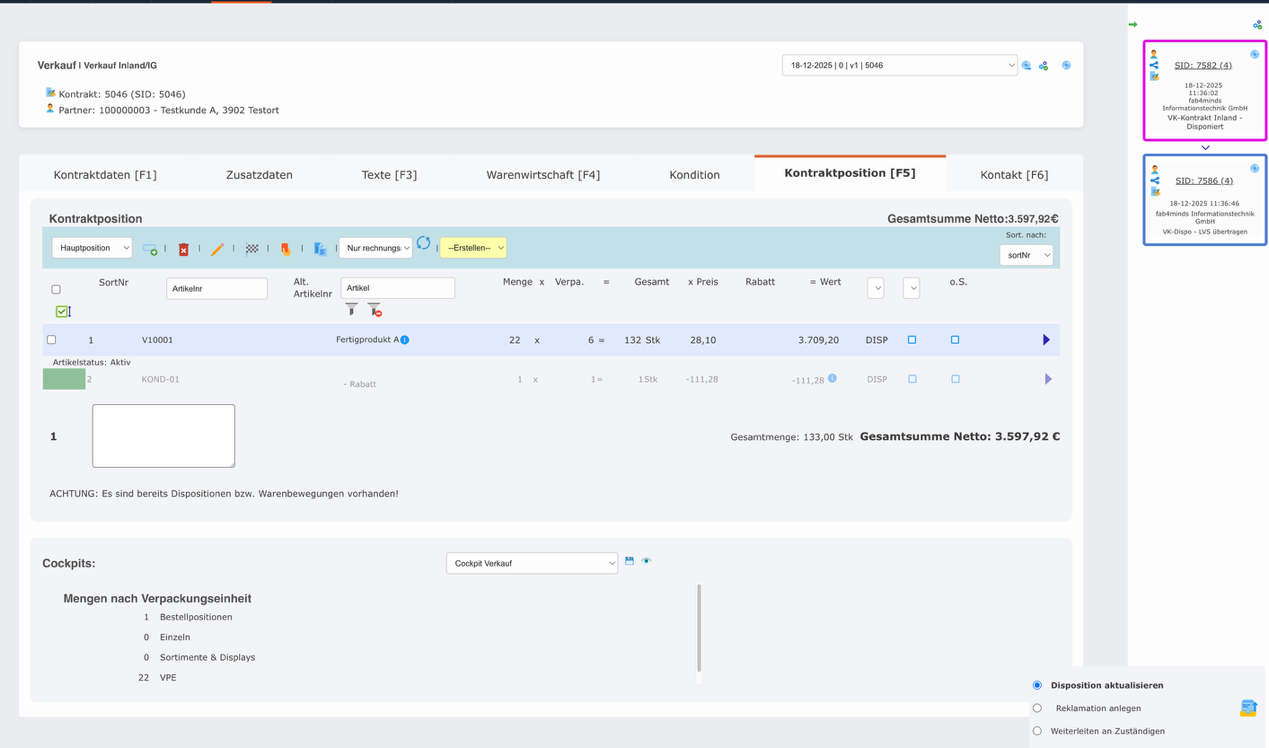Image resolution: width=1269 pixels, height=748 pixels.
Task: Select the Weiterleiten an Zuständigen option
Action: pyautogui.click(x=1037, y=731)
